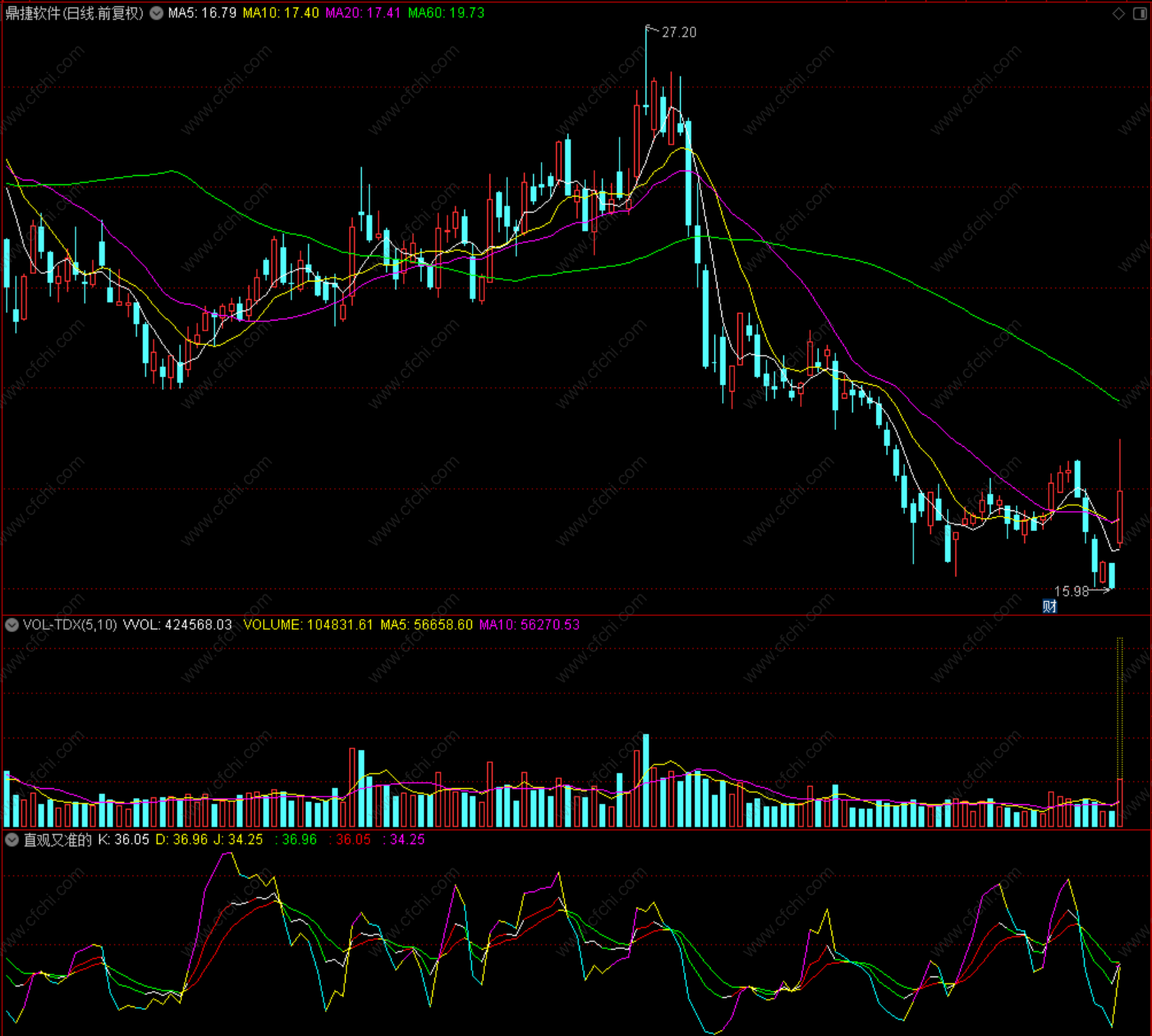
Task: Select the yellow MA10 moving average label
Action: [x=281, y=13]
